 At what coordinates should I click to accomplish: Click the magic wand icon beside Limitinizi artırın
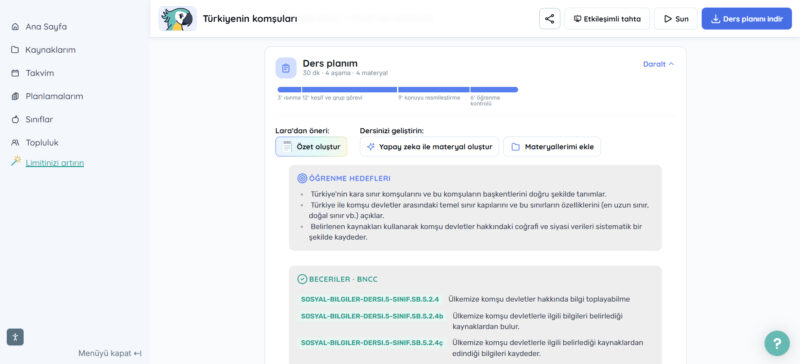click(16, 161)
